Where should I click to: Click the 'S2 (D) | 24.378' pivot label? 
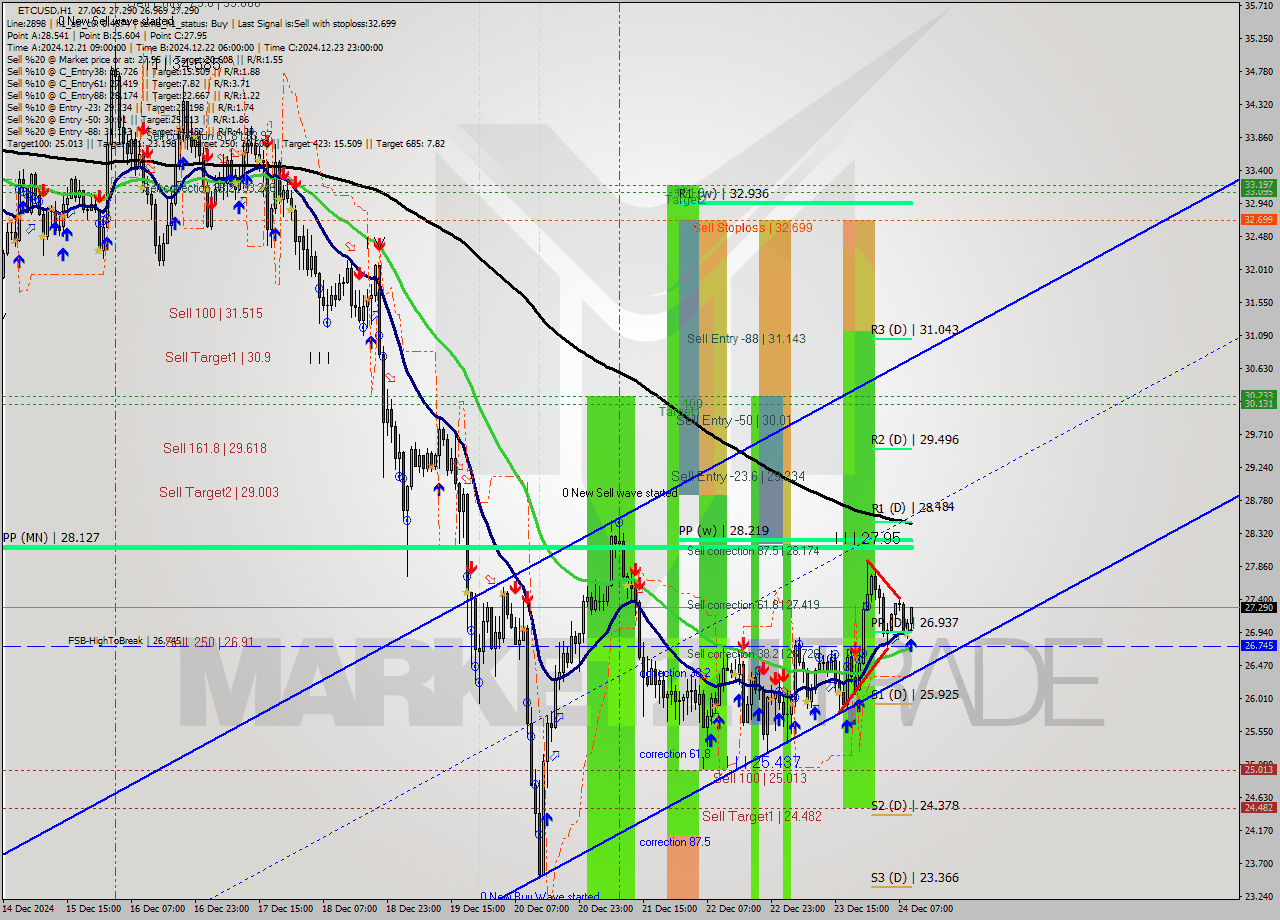[x=915, y=805]
